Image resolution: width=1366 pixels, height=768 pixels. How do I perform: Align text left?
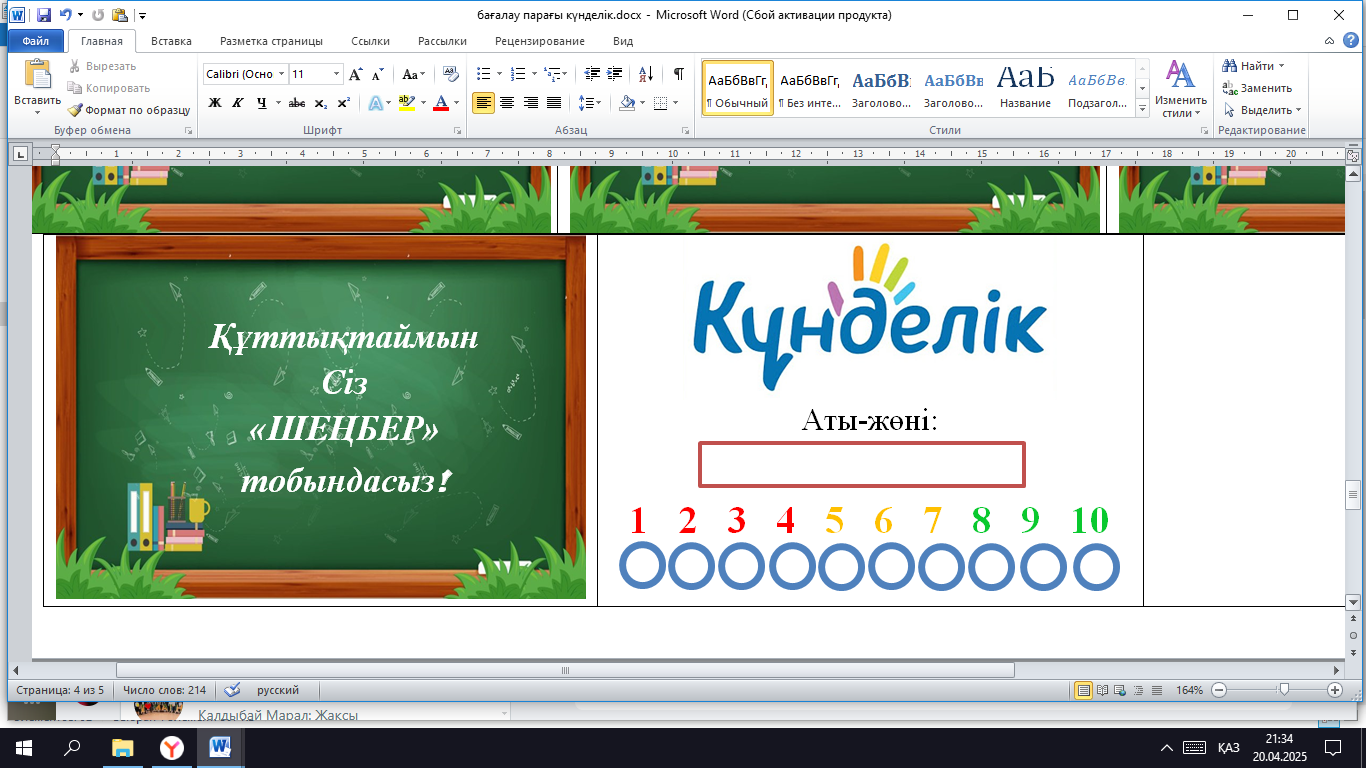pyautogui.click(x=484, y=103)
